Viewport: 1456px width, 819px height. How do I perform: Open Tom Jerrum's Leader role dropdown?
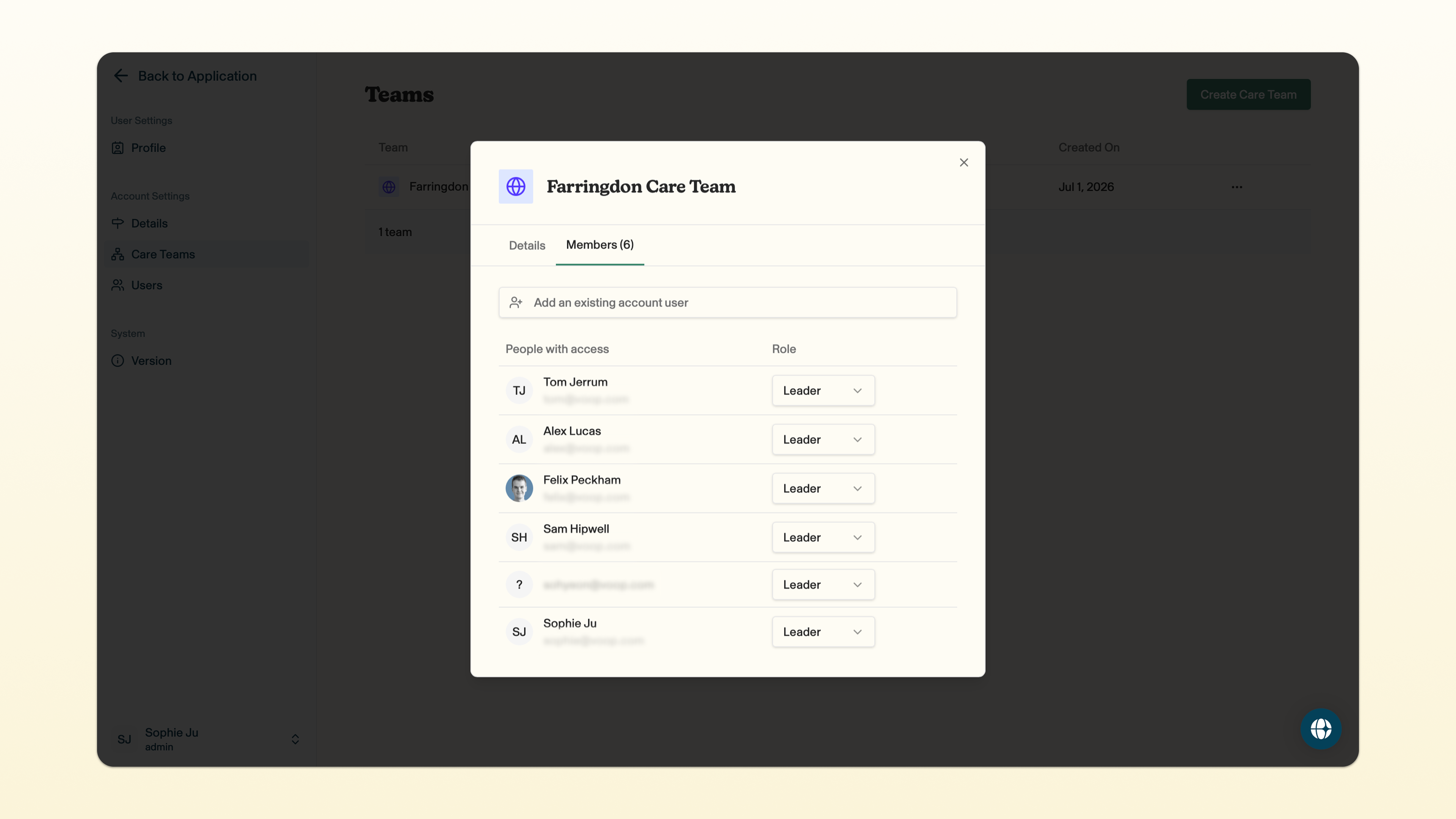coord(823,391)
